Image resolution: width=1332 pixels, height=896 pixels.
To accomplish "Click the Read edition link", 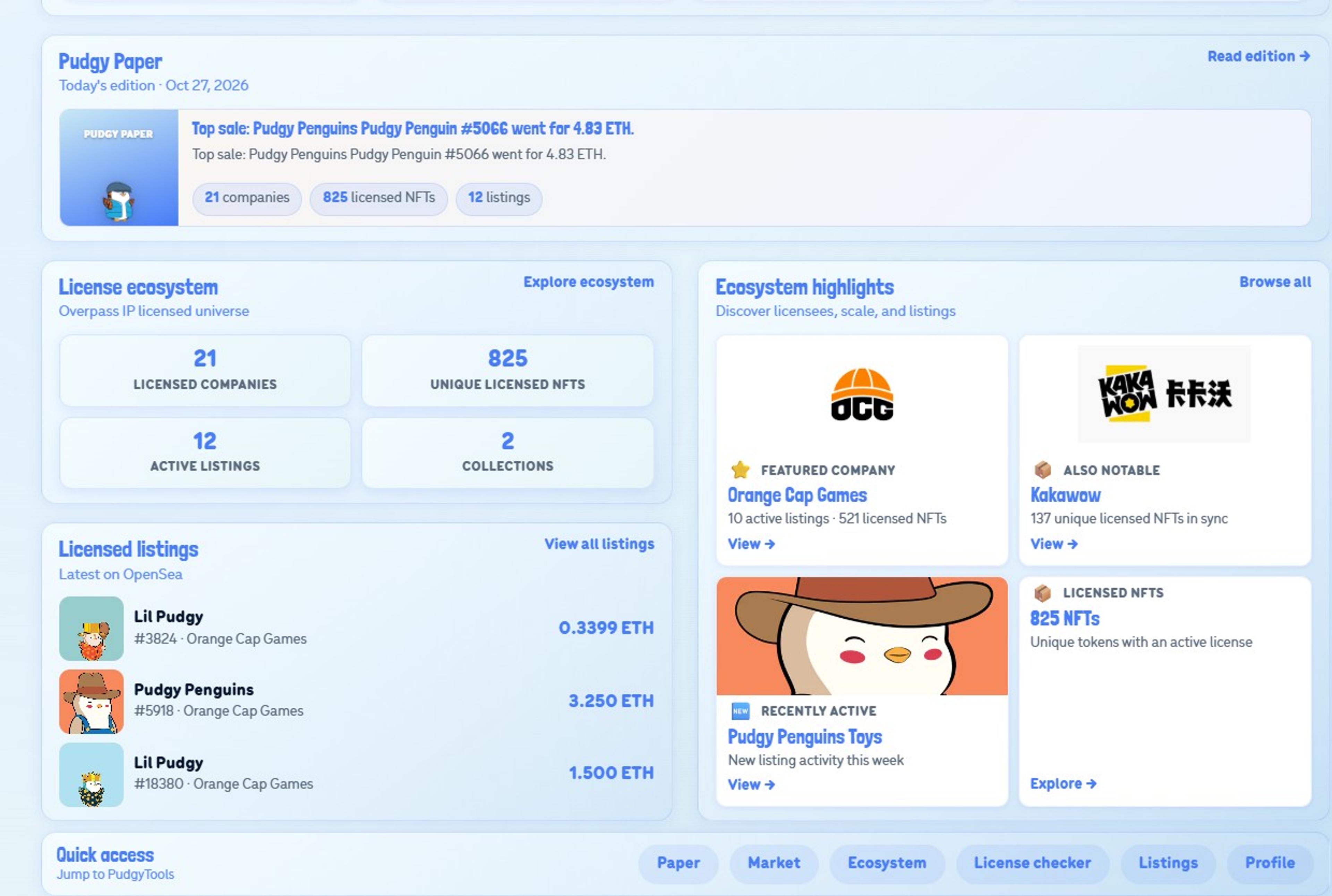I will 1258,56.
